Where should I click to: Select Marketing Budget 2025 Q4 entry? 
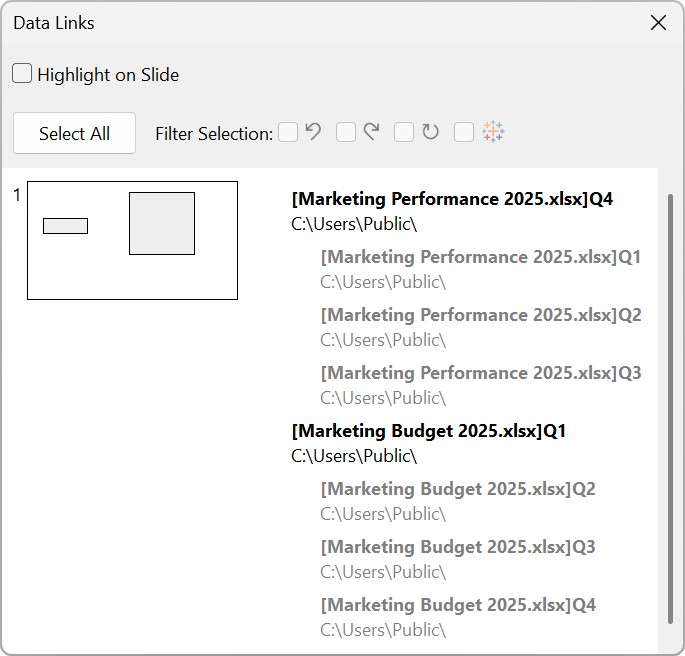(457, 605)
